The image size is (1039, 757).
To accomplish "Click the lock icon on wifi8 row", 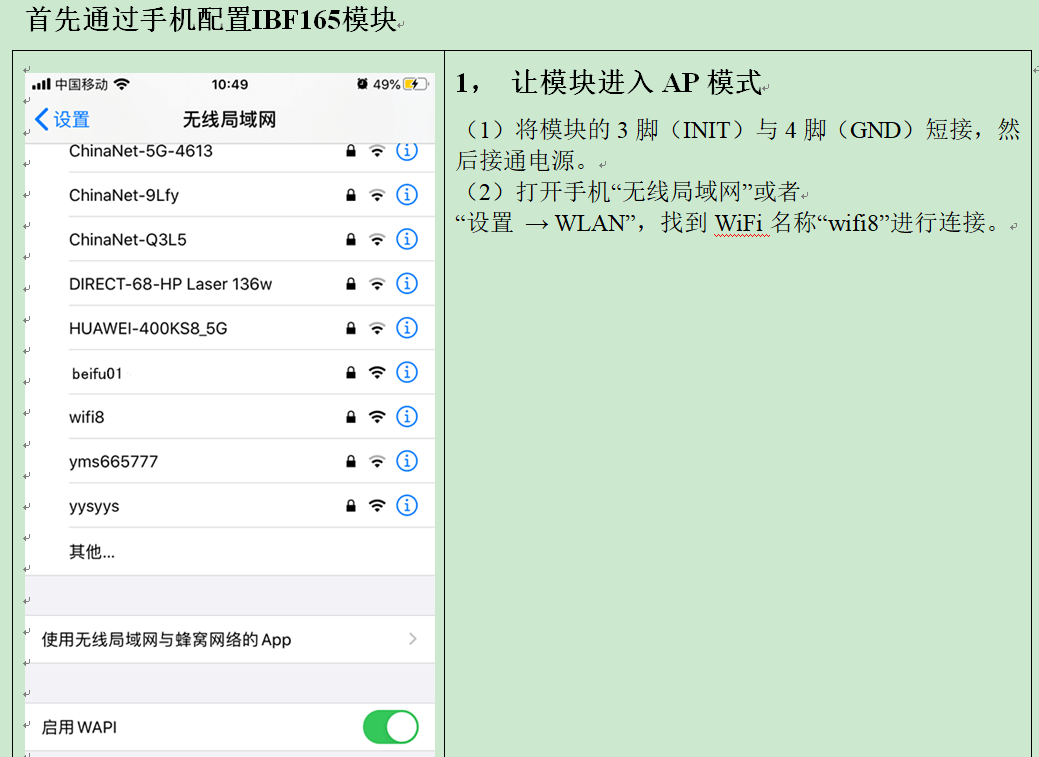I will pyautogui.click(x=351, y=417).
